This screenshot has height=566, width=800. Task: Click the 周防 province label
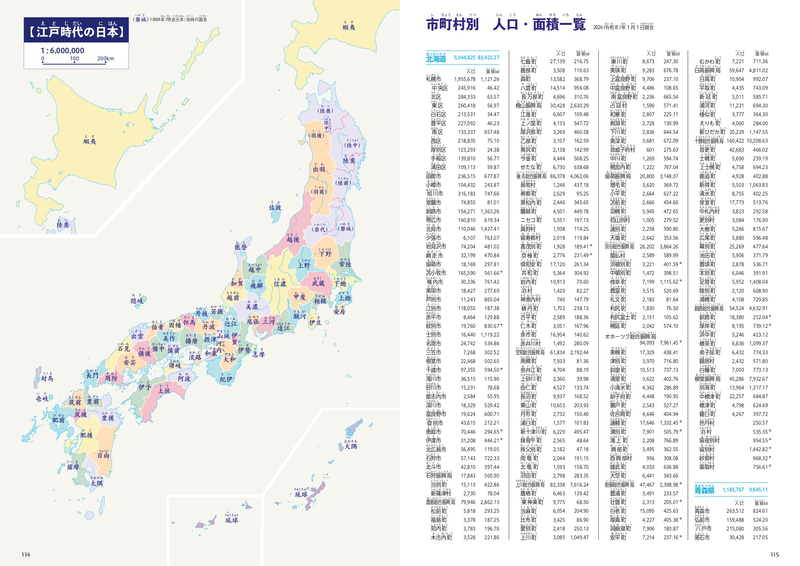(111, 378)
